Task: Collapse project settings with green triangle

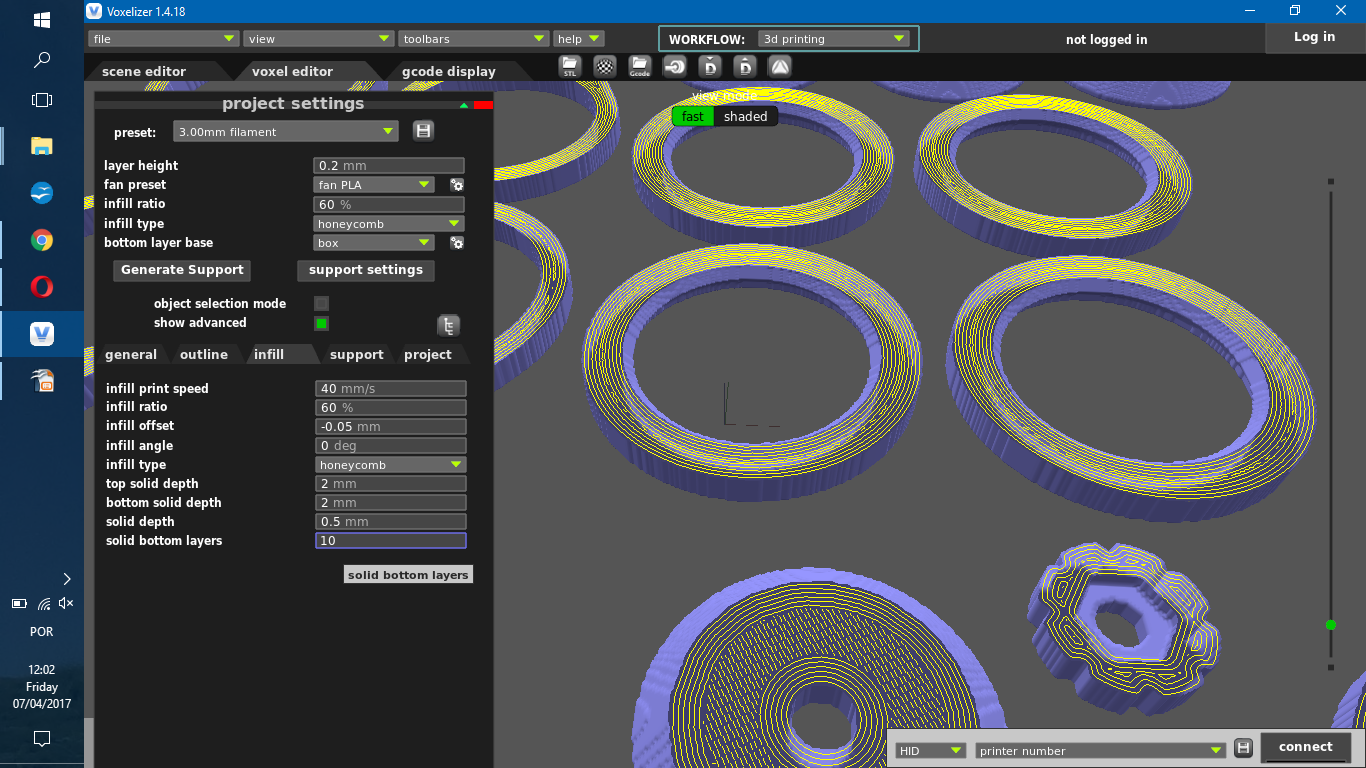Action: 463,105
